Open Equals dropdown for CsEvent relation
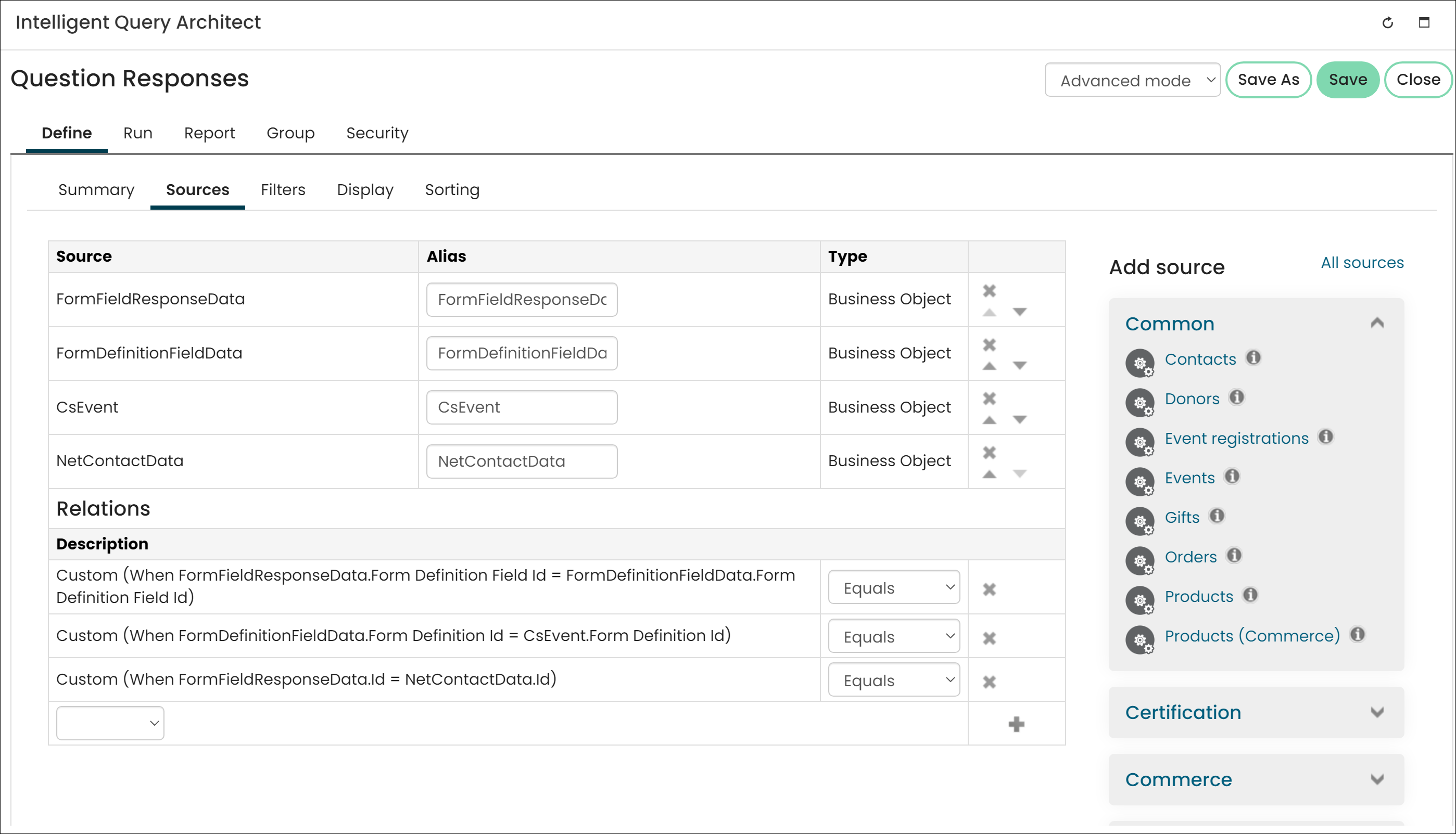Viewport: 1456px width, 834px height. tap(893, 636)
